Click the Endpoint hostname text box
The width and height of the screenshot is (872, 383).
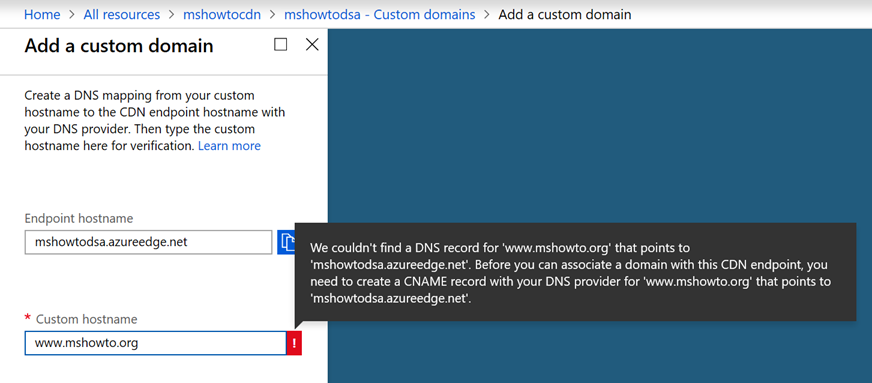tap(148, 242)
